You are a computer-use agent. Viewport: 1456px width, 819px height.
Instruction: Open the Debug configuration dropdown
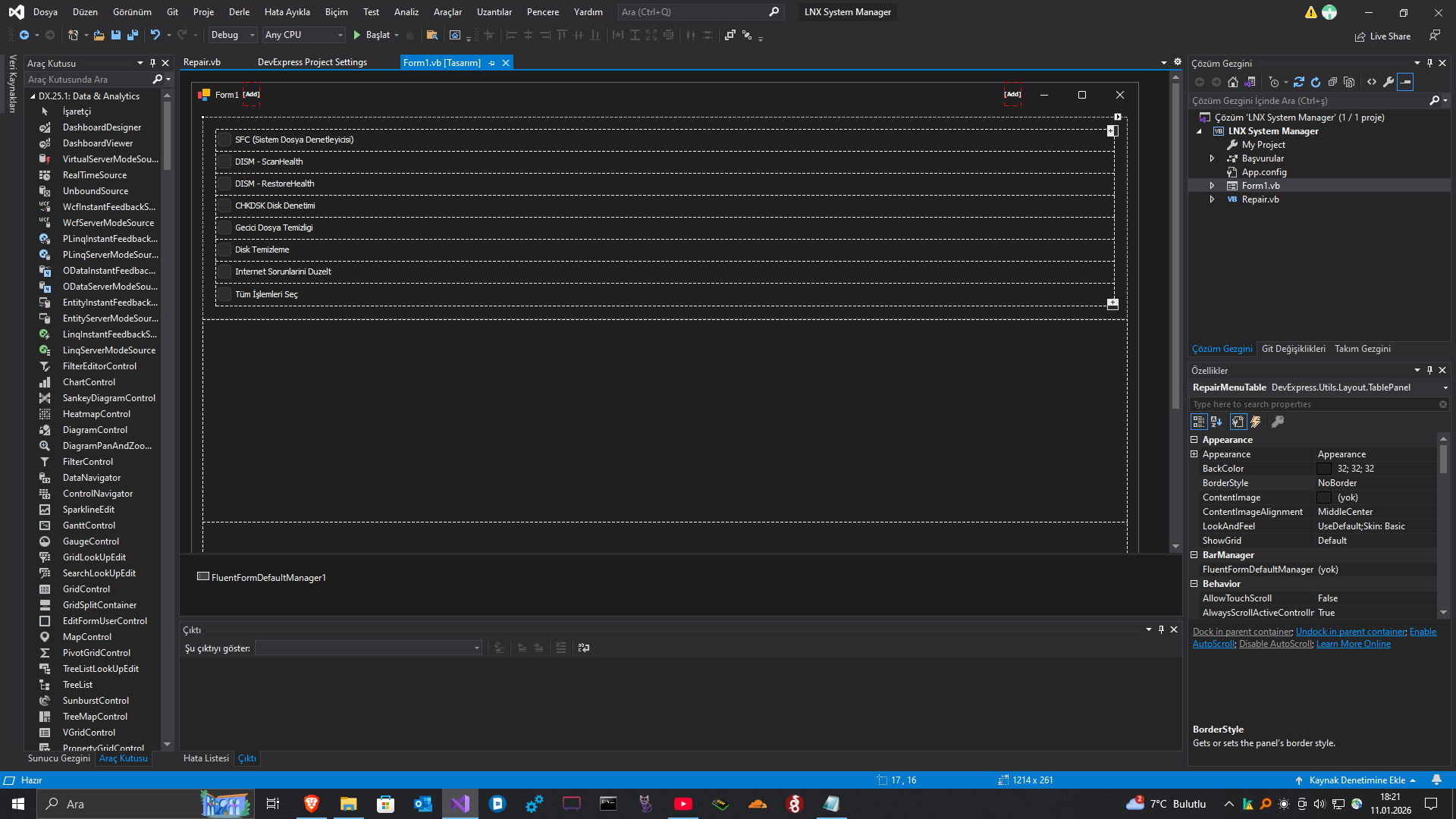pos(233,35)
